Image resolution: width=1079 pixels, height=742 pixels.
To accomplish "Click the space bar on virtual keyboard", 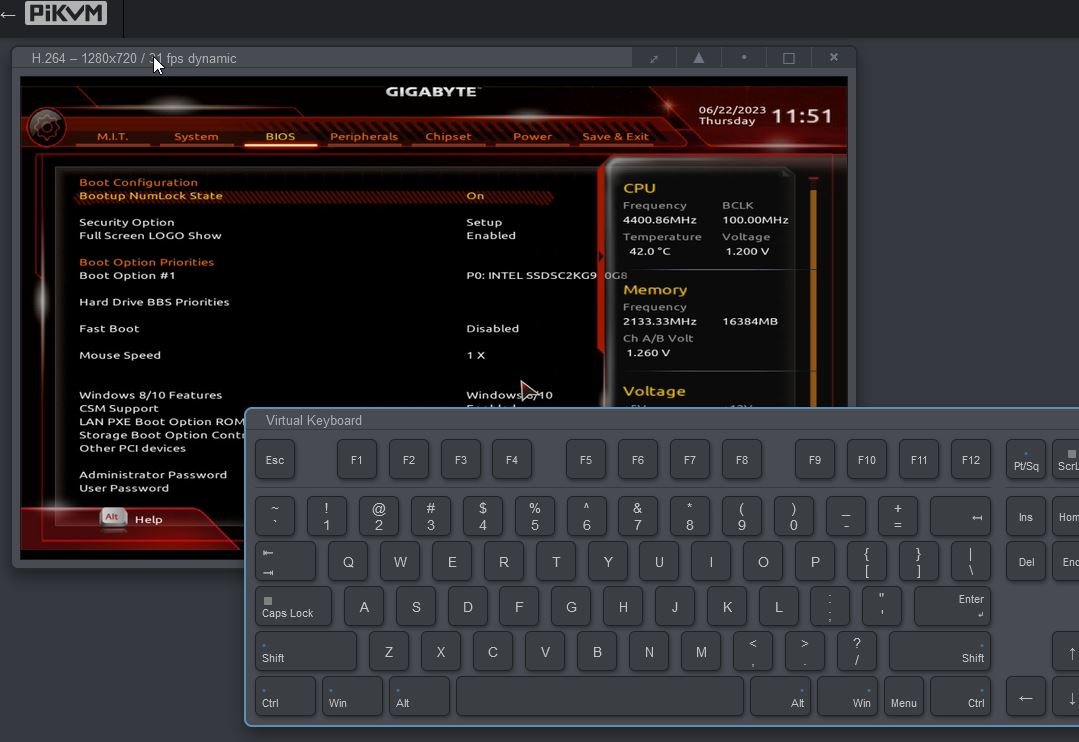I will tap(600, 697).
